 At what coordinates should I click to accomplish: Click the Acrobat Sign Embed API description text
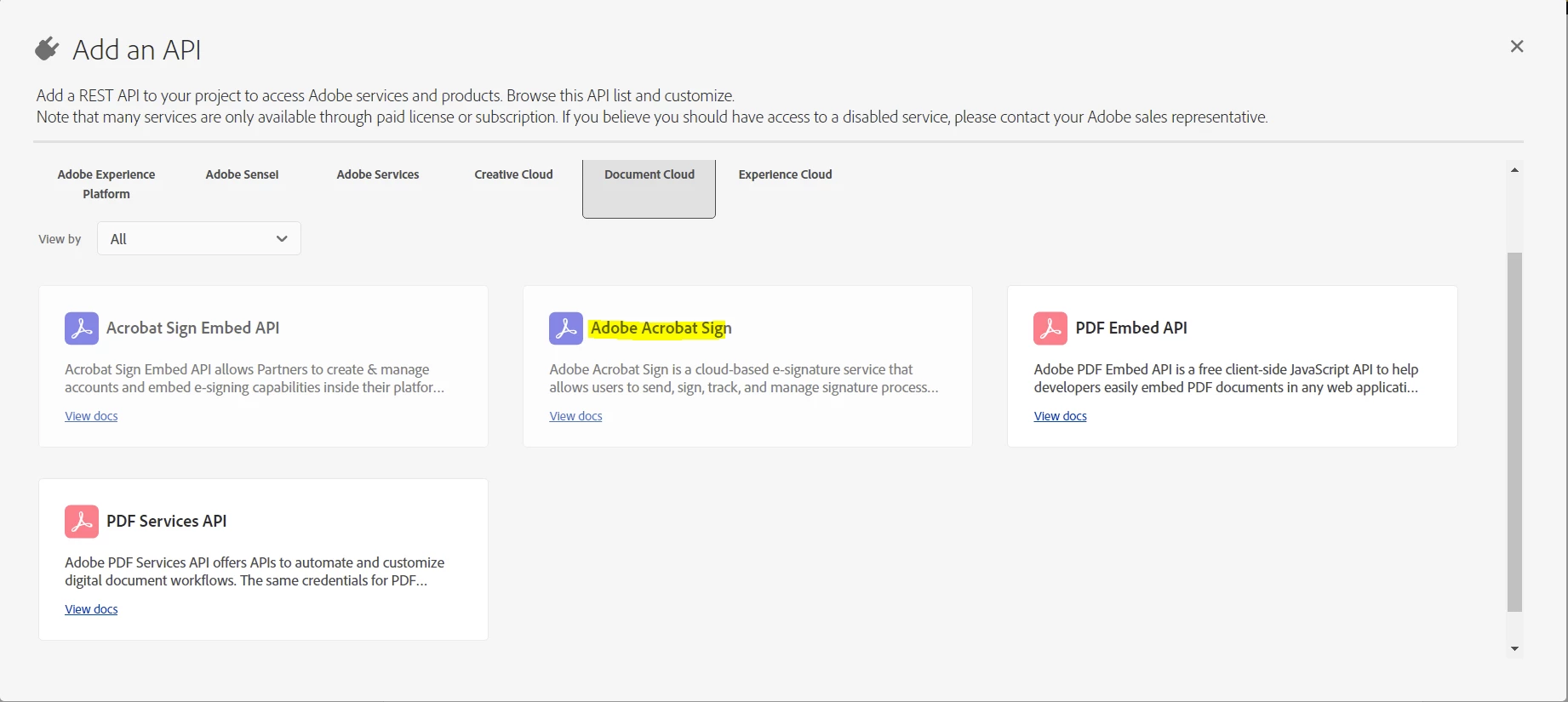[x=255, y=379]
